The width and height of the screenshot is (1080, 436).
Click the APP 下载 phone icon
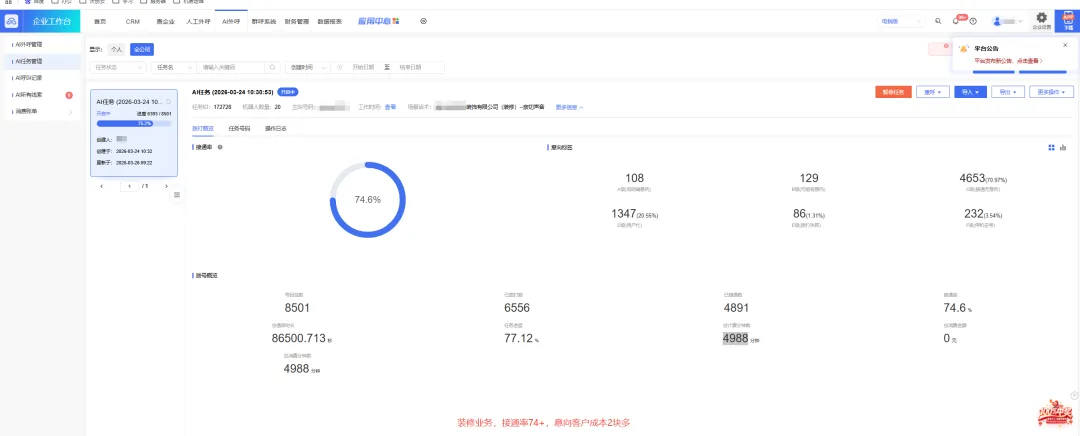tap(1068, 20)
